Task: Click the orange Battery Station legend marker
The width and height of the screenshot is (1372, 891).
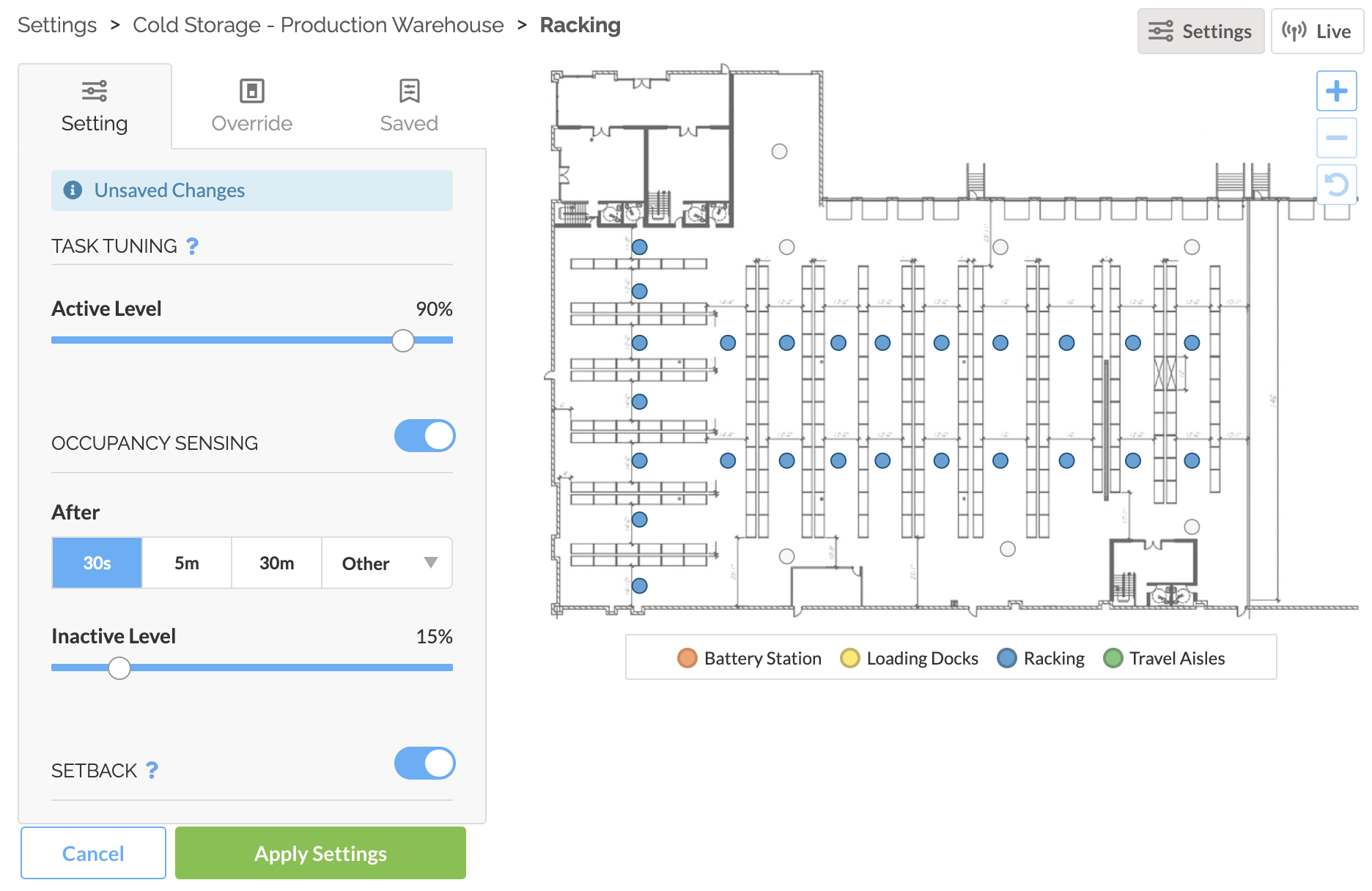Action: (687, 658)
